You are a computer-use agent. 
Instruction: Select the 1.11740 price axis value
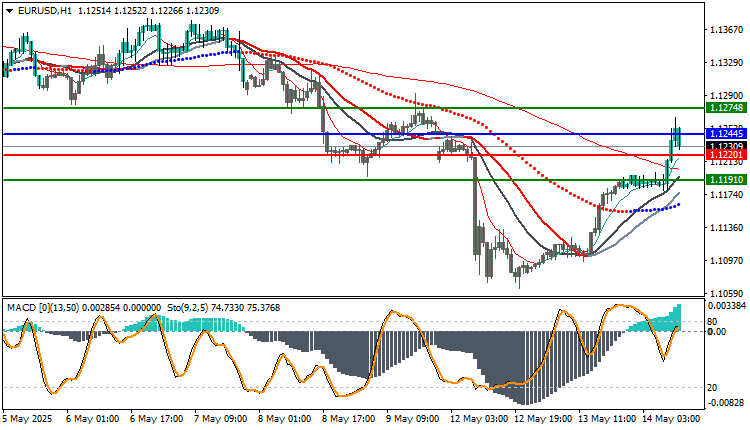pyautogui.click(x=727, y=195)
